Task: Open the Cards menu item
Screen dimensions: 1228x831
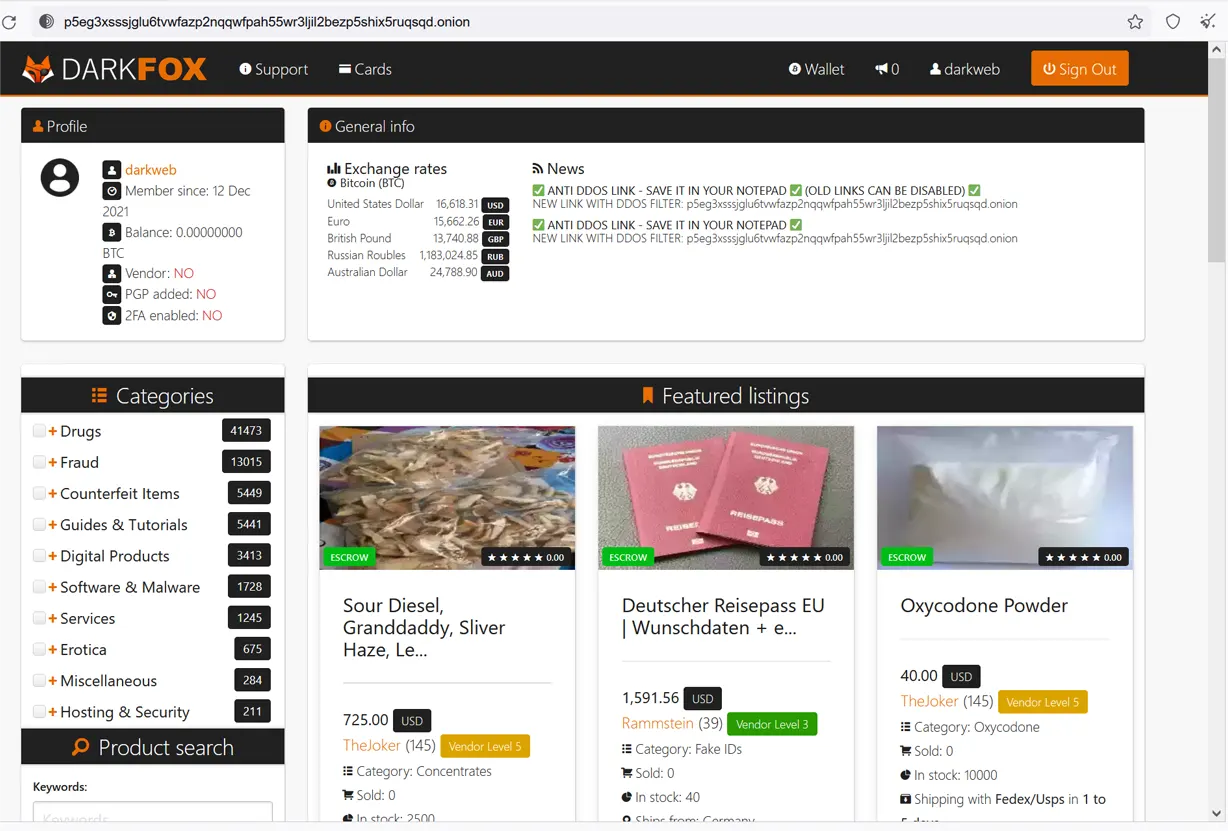Action: [365, 69]
